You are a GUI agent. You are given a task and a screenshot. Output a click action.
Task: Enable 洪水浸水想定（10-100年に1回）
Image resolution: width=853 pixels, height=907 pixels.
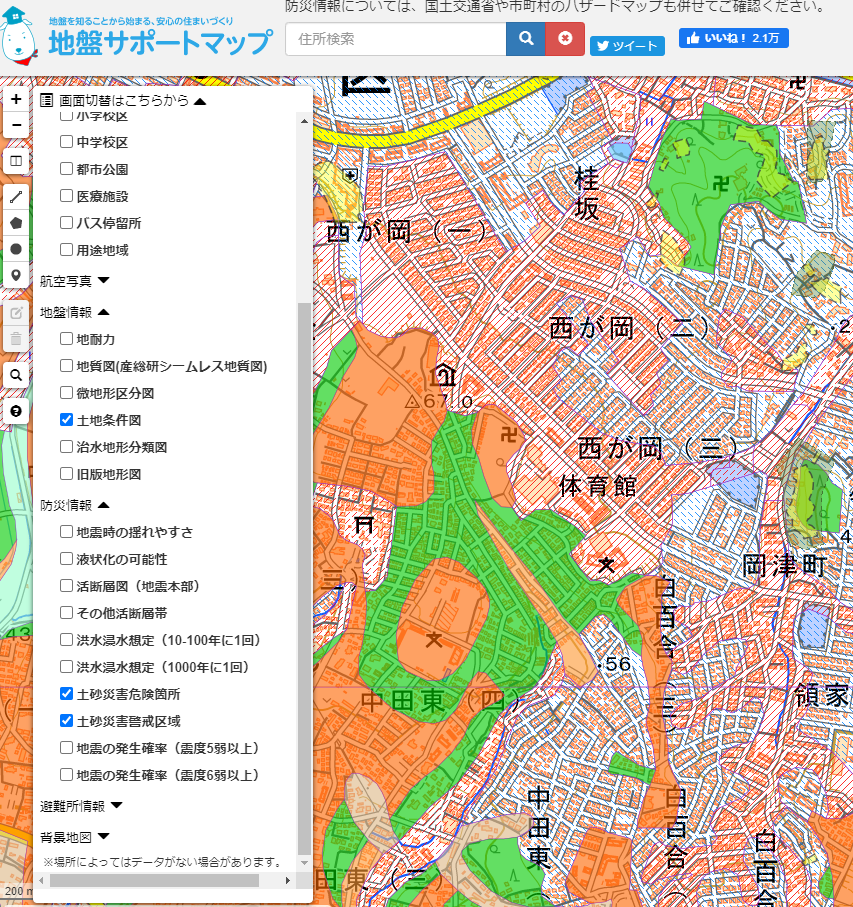67,640
